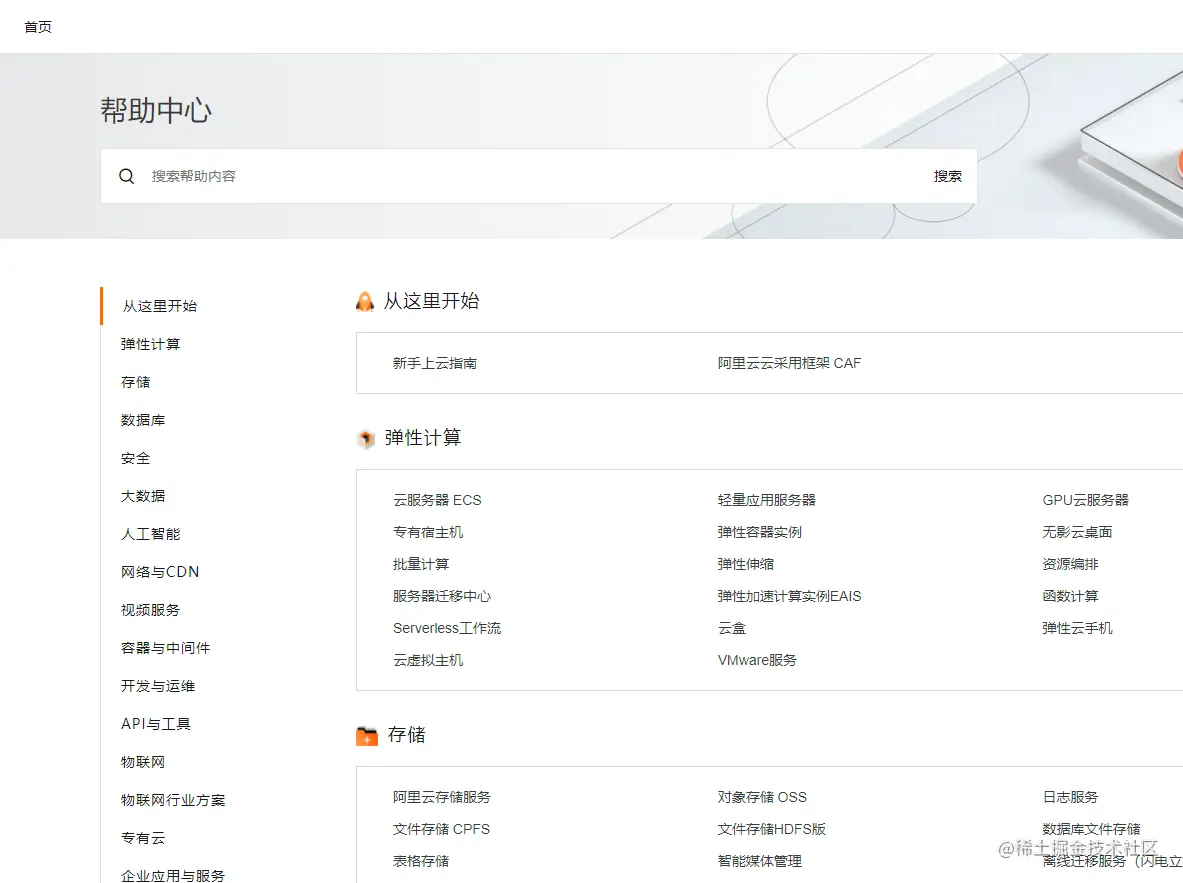Click the magnifier icon in search box
Image resolution: width=1183 pixels, height=883 pixels.
coord(126,176)
